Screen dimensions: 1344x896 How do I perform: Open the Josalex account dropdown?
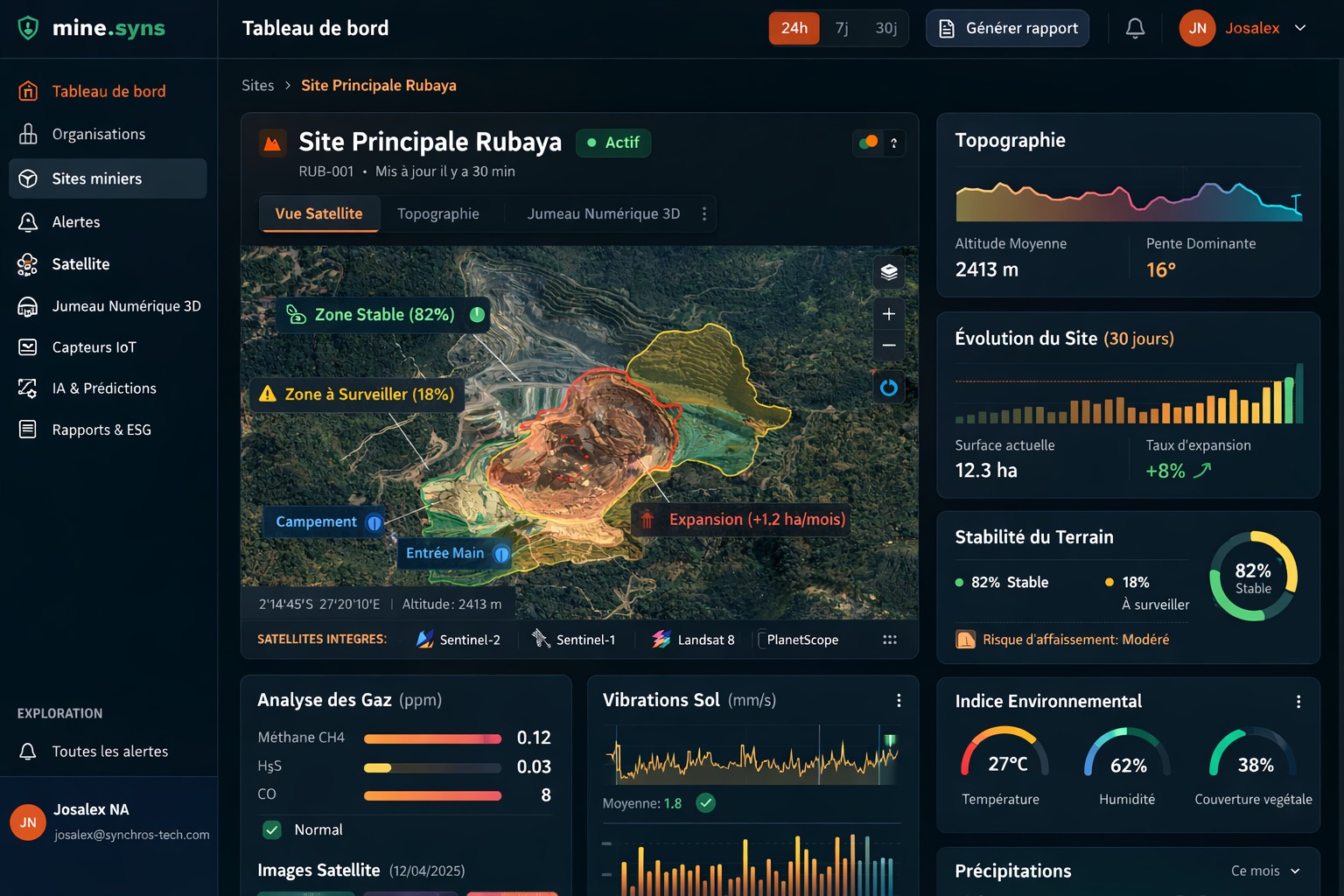pyautogui.click(x=1243, y=27)
